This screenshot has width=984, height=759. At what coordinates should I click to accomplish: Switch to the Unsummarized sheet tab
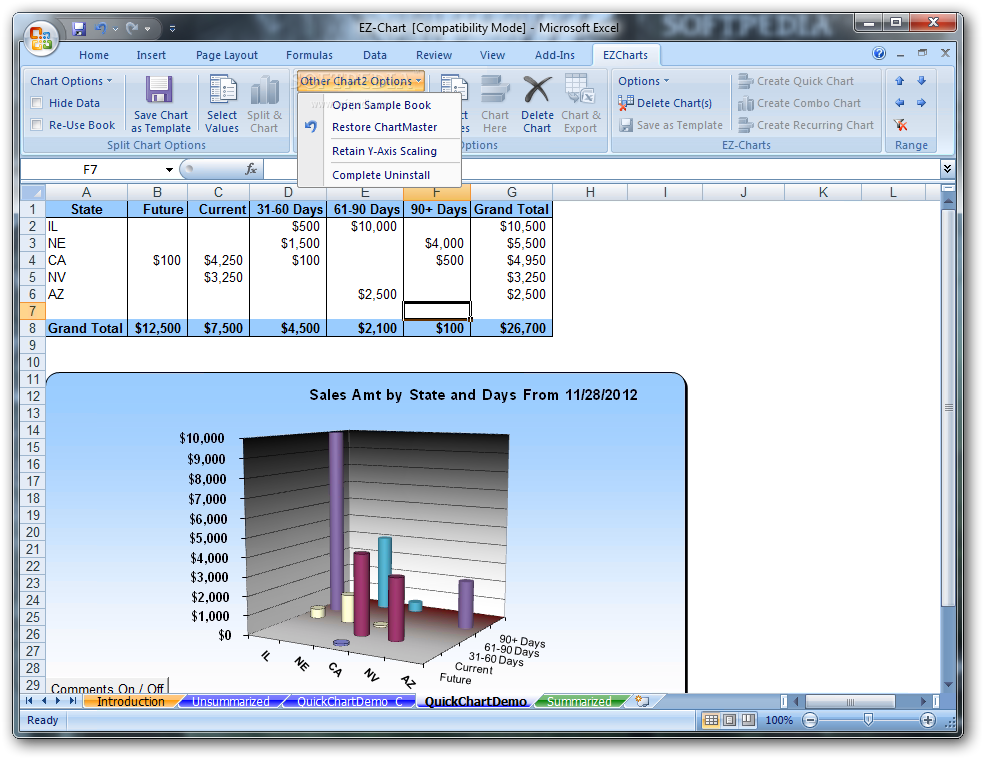click(230, 701)
